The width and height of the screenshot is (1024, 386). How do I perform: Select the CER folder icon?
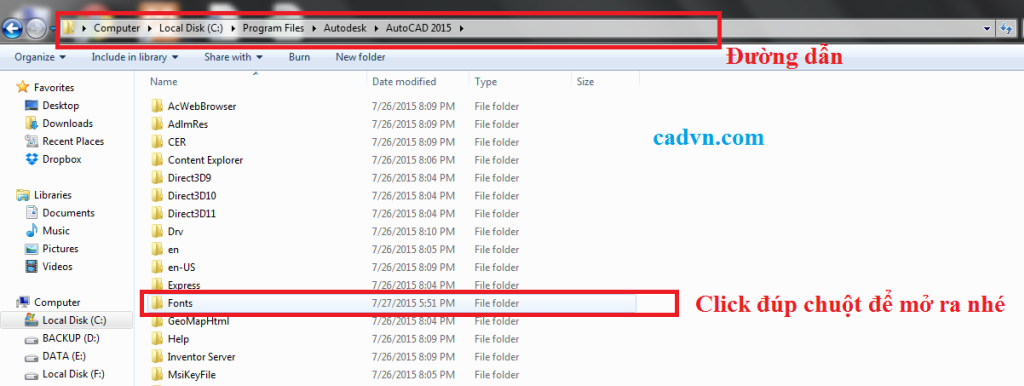click(x=157, y=142)
